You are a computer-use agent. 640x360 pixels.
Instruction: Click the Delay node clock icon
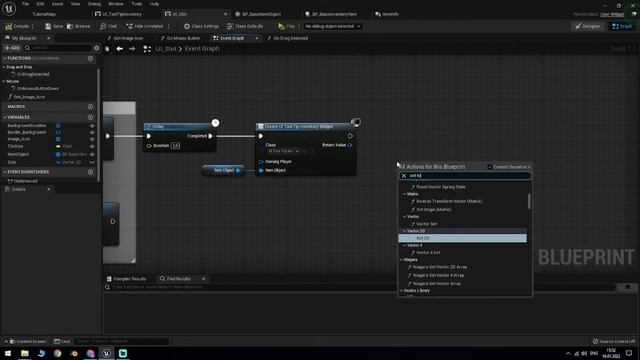(215, 122)
